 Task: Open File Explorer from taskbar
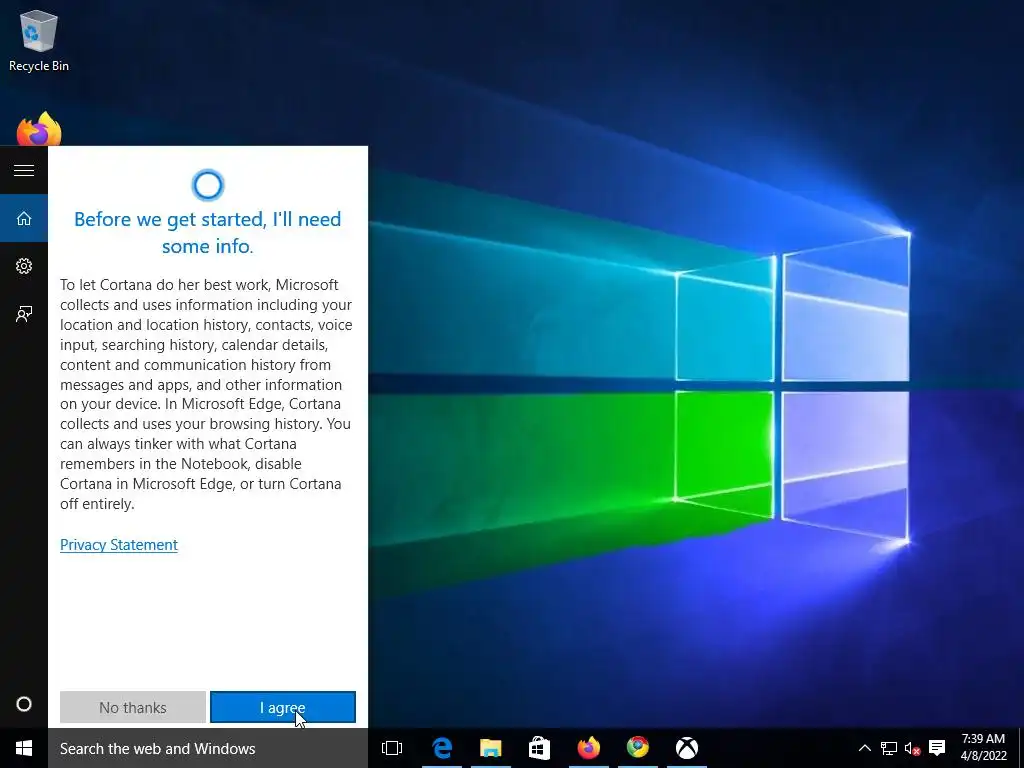coord(490,748)
